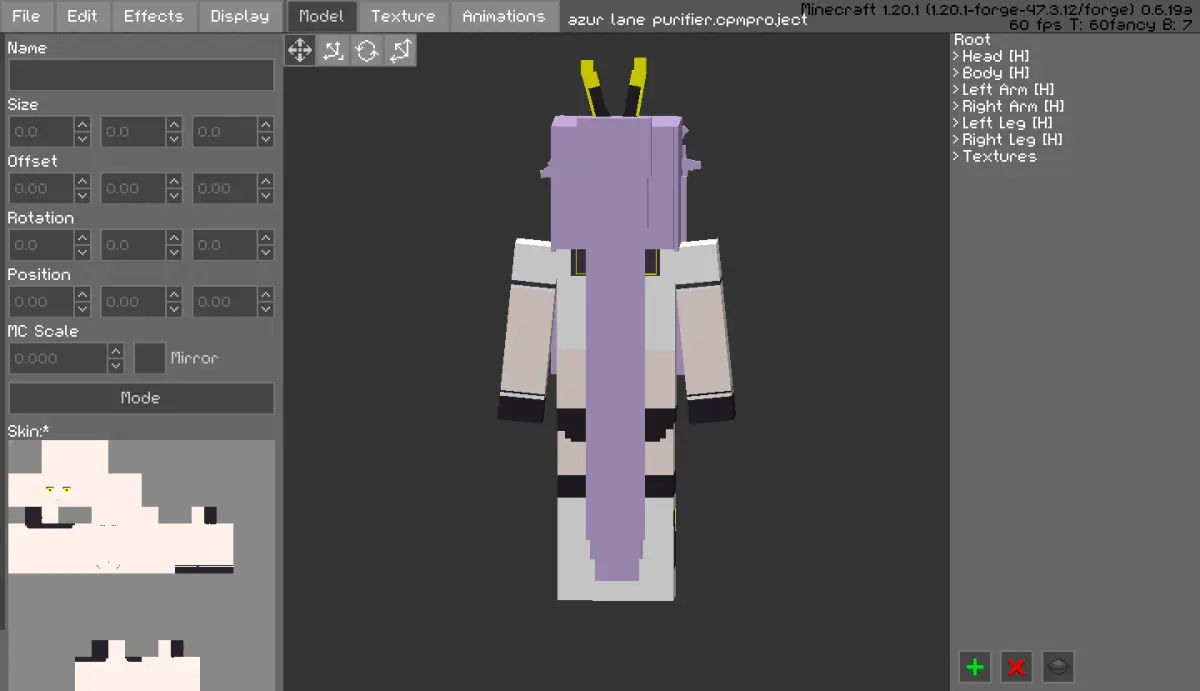Select the rotation gizmo tool
Screen dimensions: 1200x691
point(367,50)
